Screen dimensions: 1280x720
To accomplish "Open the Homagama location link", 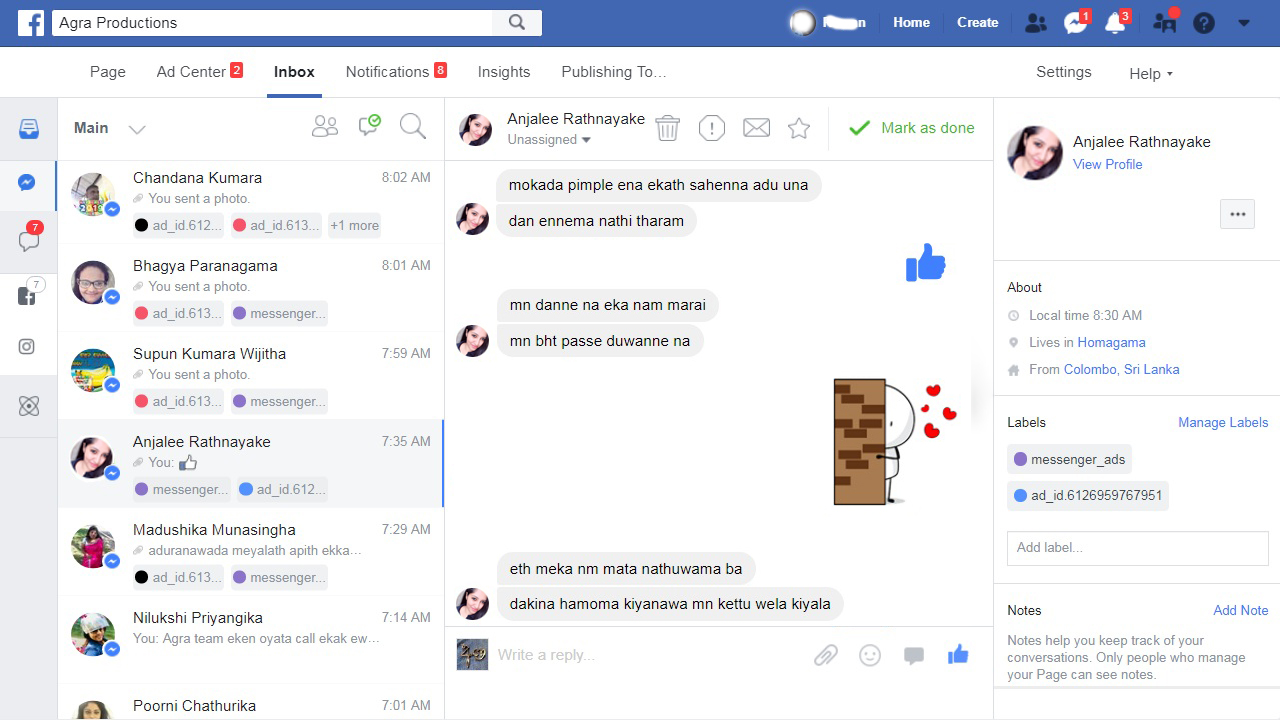I will click(x=1111, y=342).
